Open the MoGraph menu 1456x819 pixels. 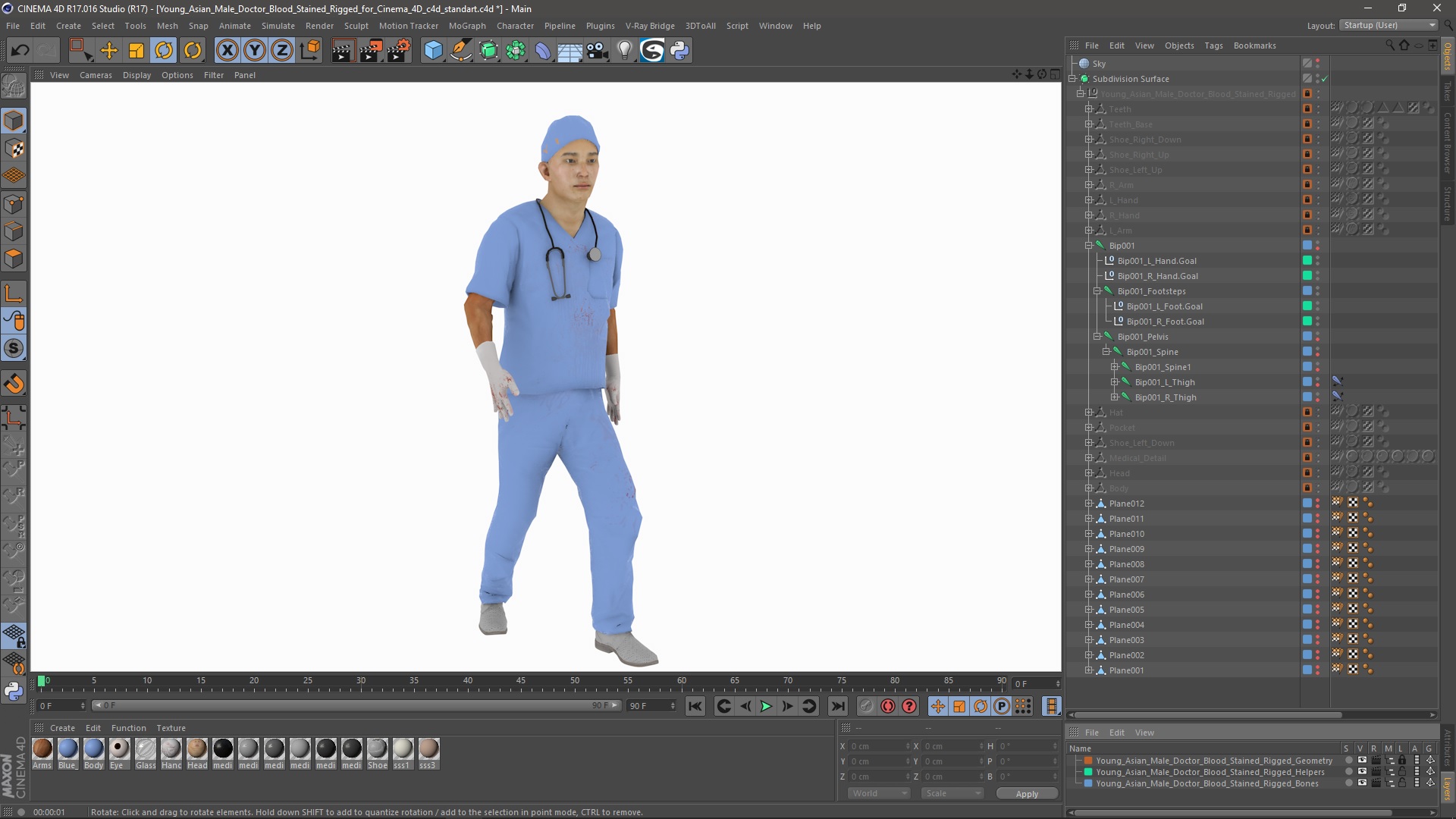[467, 26]
